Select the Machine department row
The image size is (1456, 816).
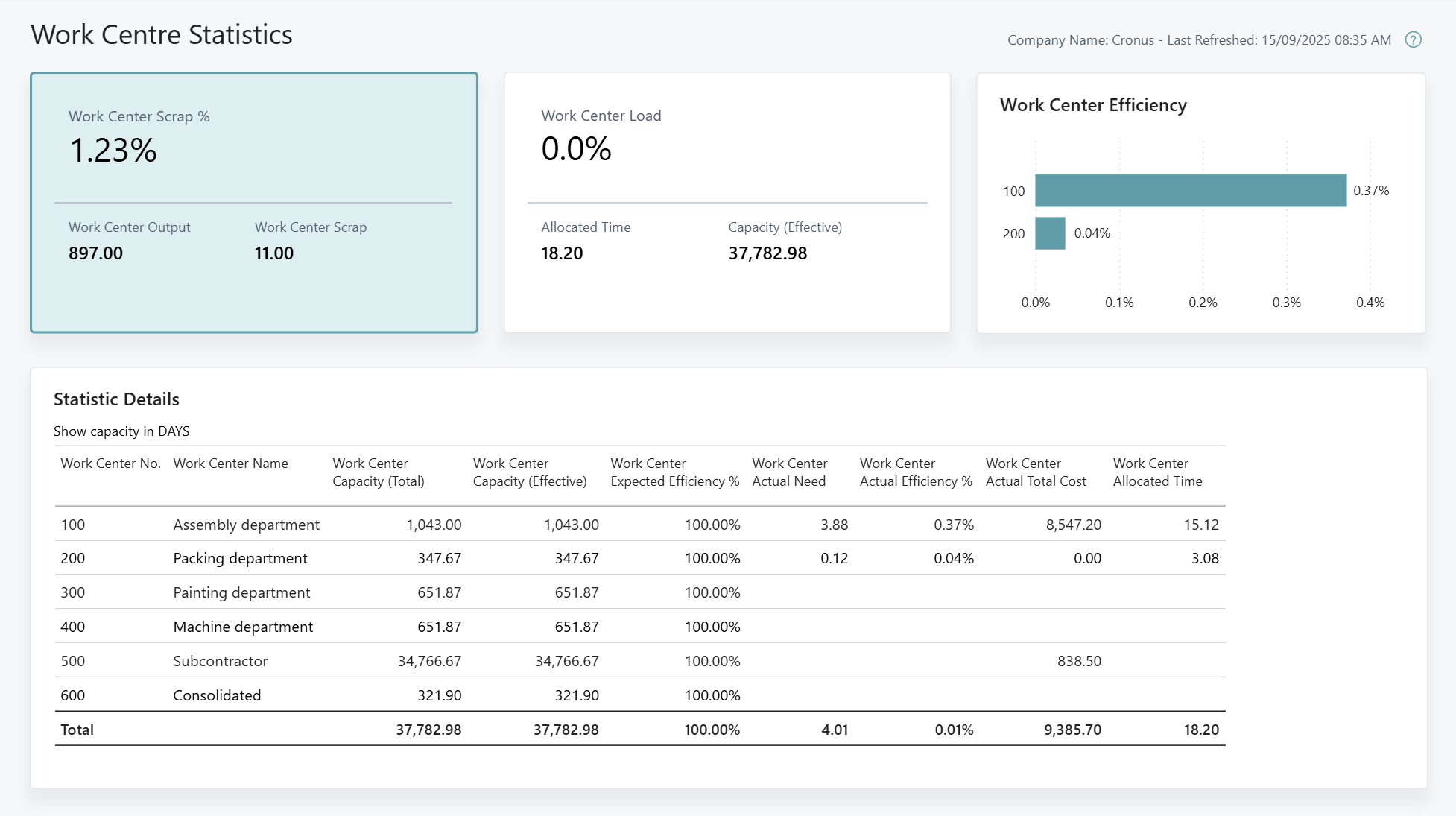[x=243, y=627]
